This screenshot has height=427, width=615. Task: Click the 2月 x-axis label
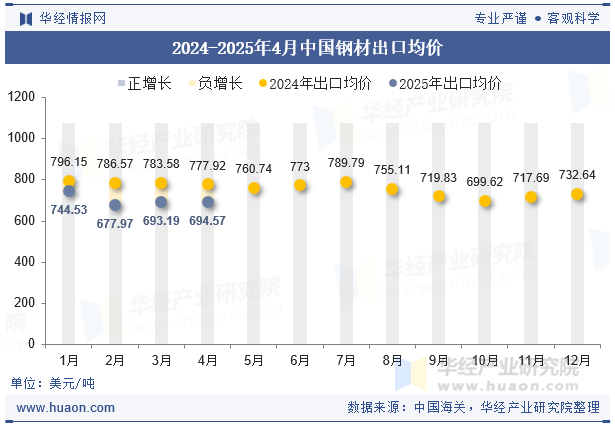click(115, 360)
